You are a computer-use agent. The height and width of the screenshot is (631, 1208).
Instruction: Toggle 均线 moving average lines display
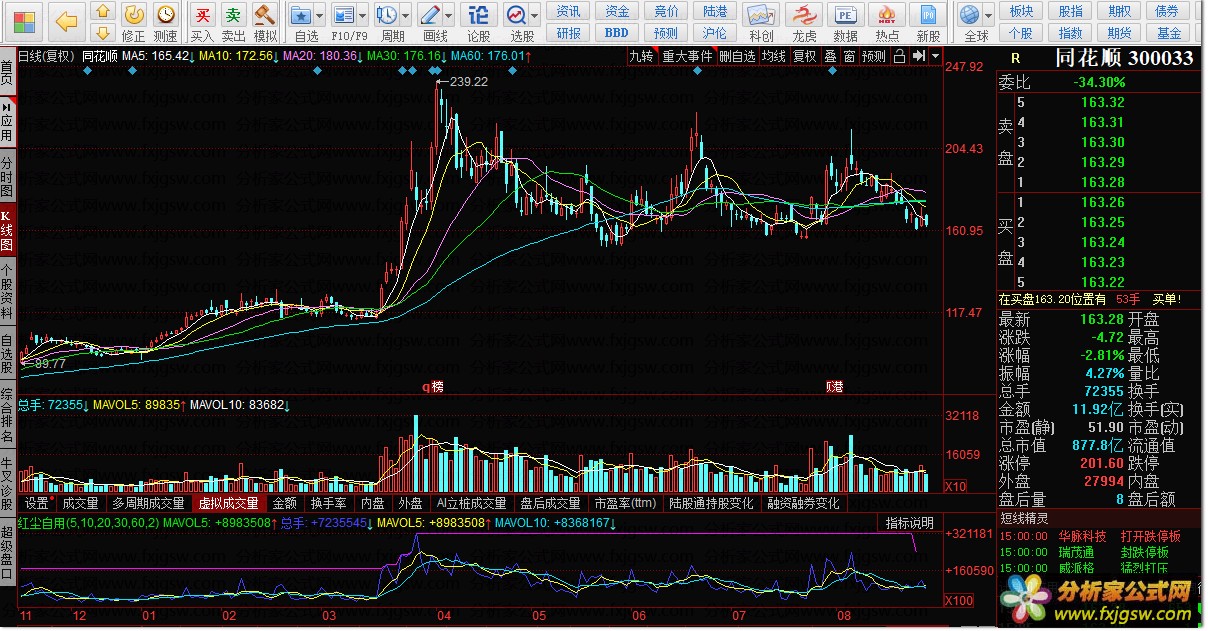point(772,56)
